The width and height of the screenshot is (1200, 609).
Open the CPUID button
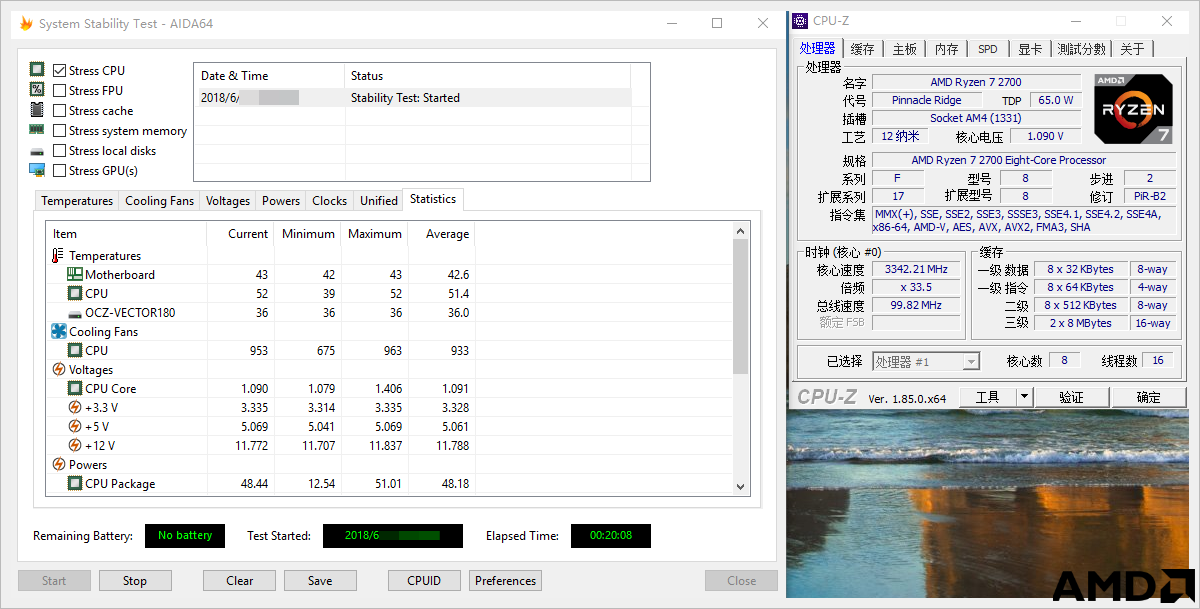click(425, 580)
